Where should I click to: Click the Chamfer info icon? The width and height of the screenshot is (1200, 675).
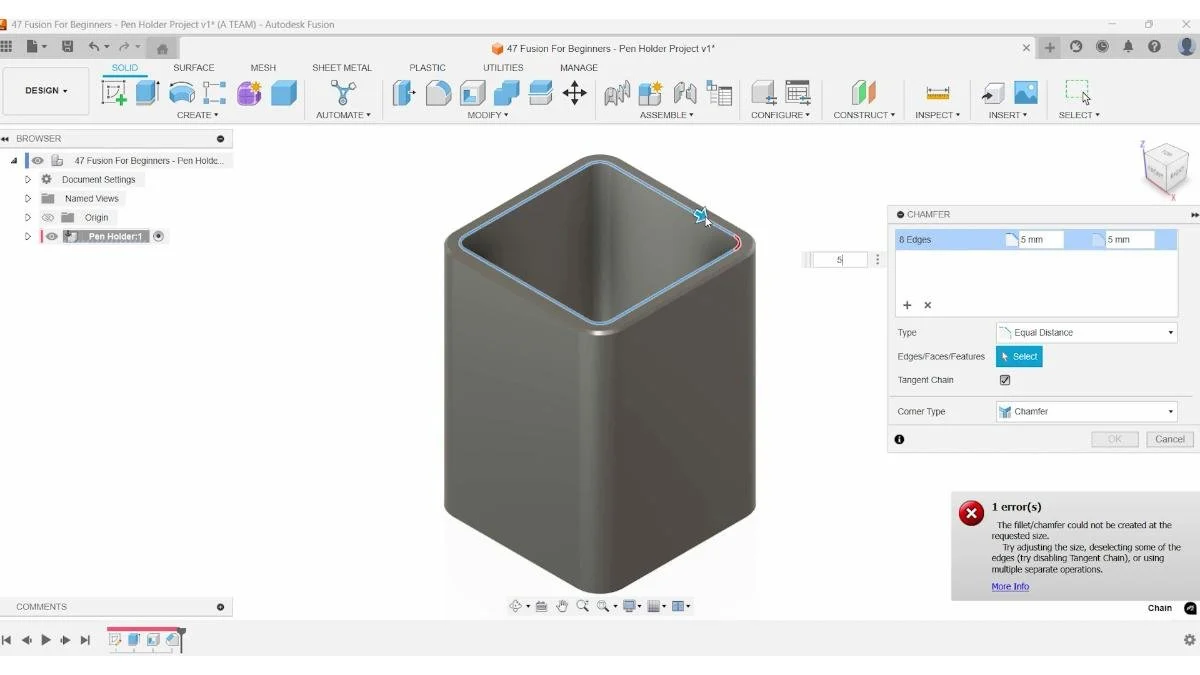pos(899,439)
